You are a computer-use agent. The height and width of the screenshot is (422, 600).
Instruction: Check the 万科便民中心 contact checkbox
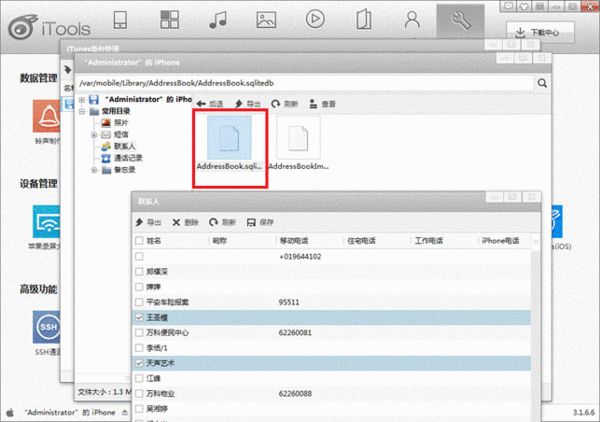139,332
